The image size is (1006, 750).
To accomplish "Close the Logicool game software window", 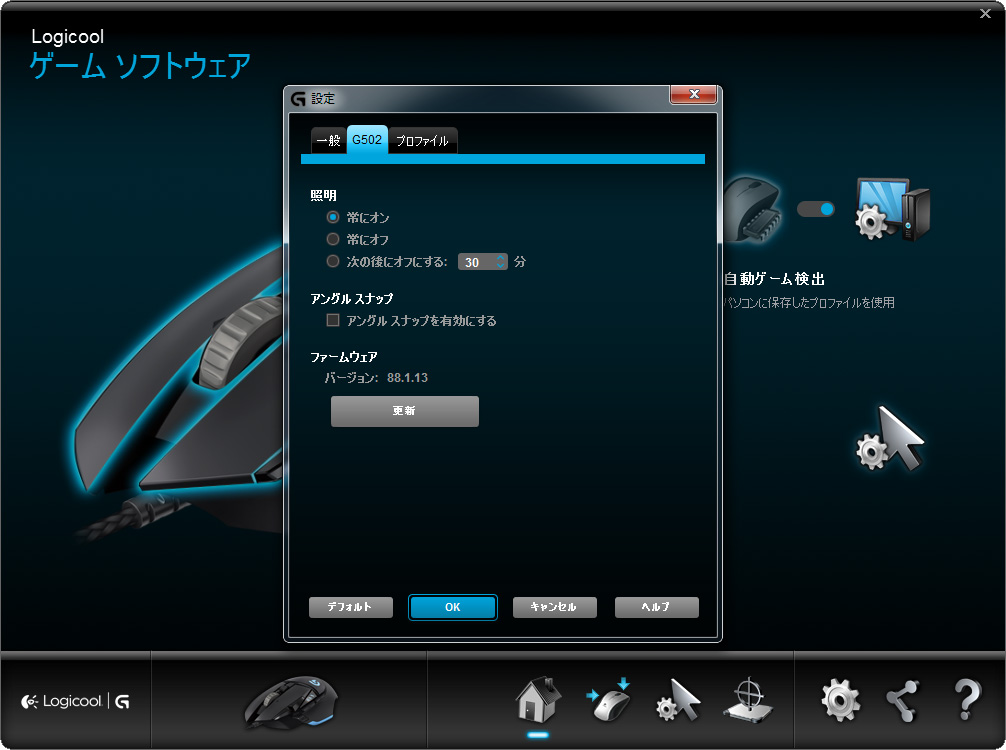I will [985, 13].
